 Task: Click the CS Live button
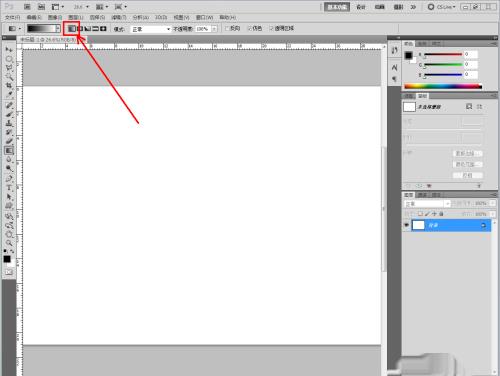click(x=442, y=7)
